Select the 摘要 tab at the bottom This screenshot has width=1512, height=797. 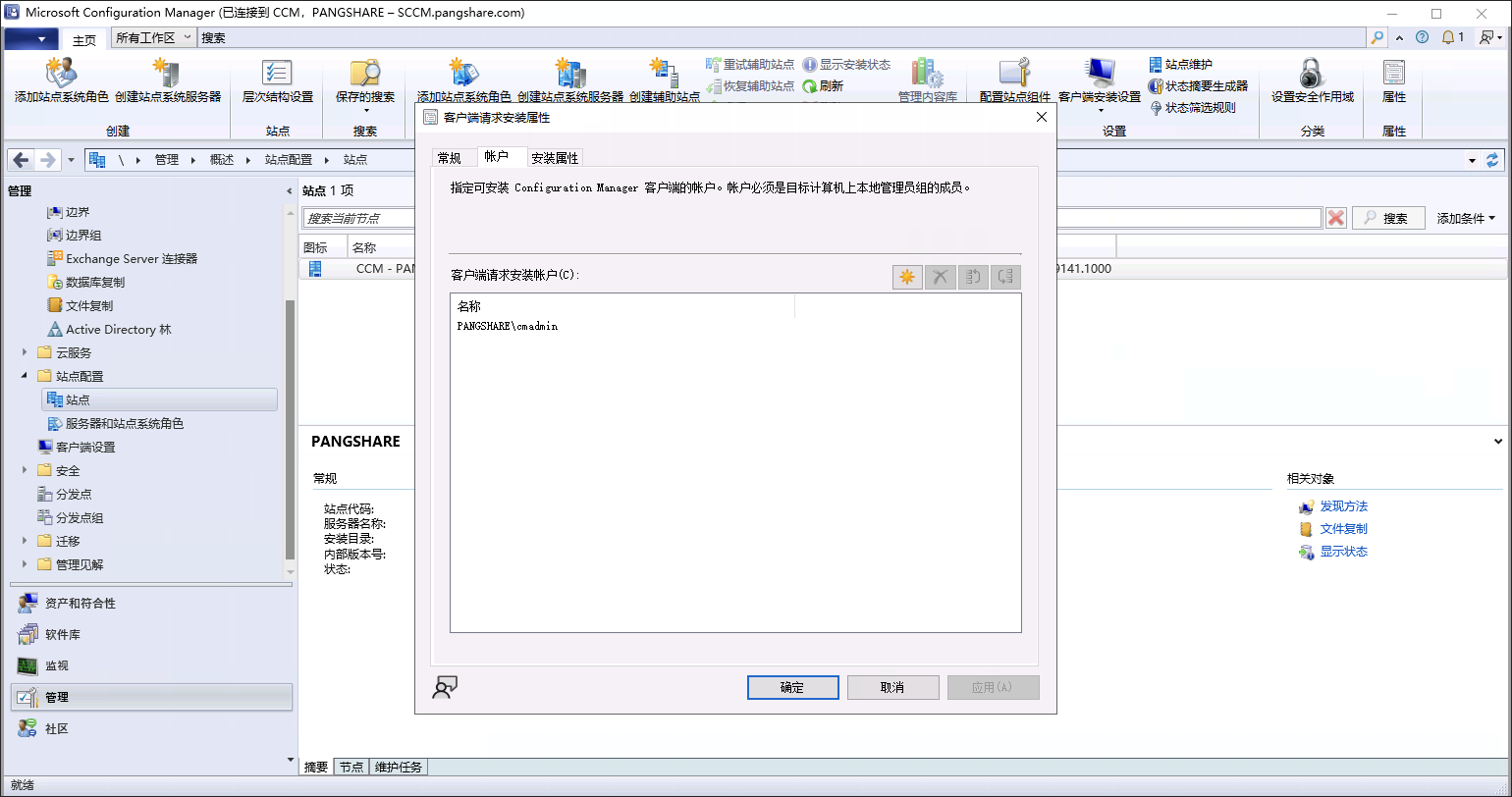[x=316, y=767]
